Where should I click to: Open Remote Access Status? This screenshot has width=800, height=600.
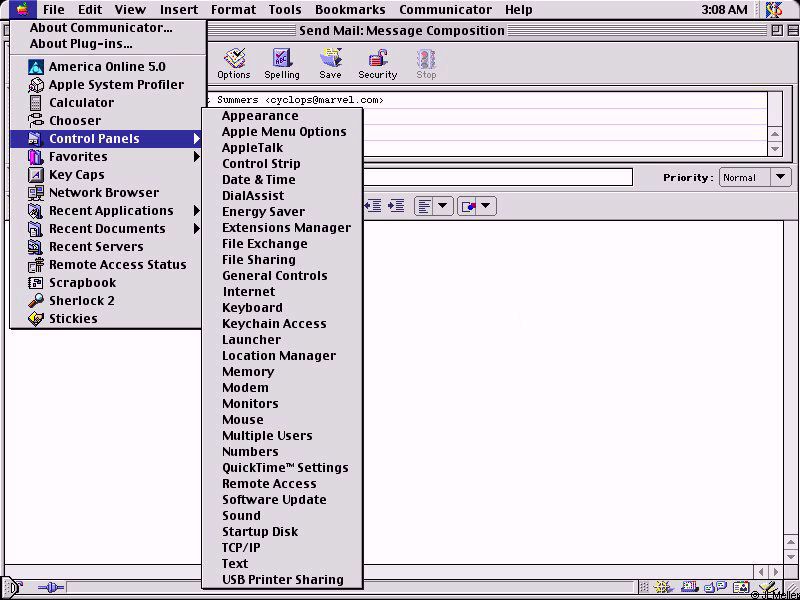107,265
